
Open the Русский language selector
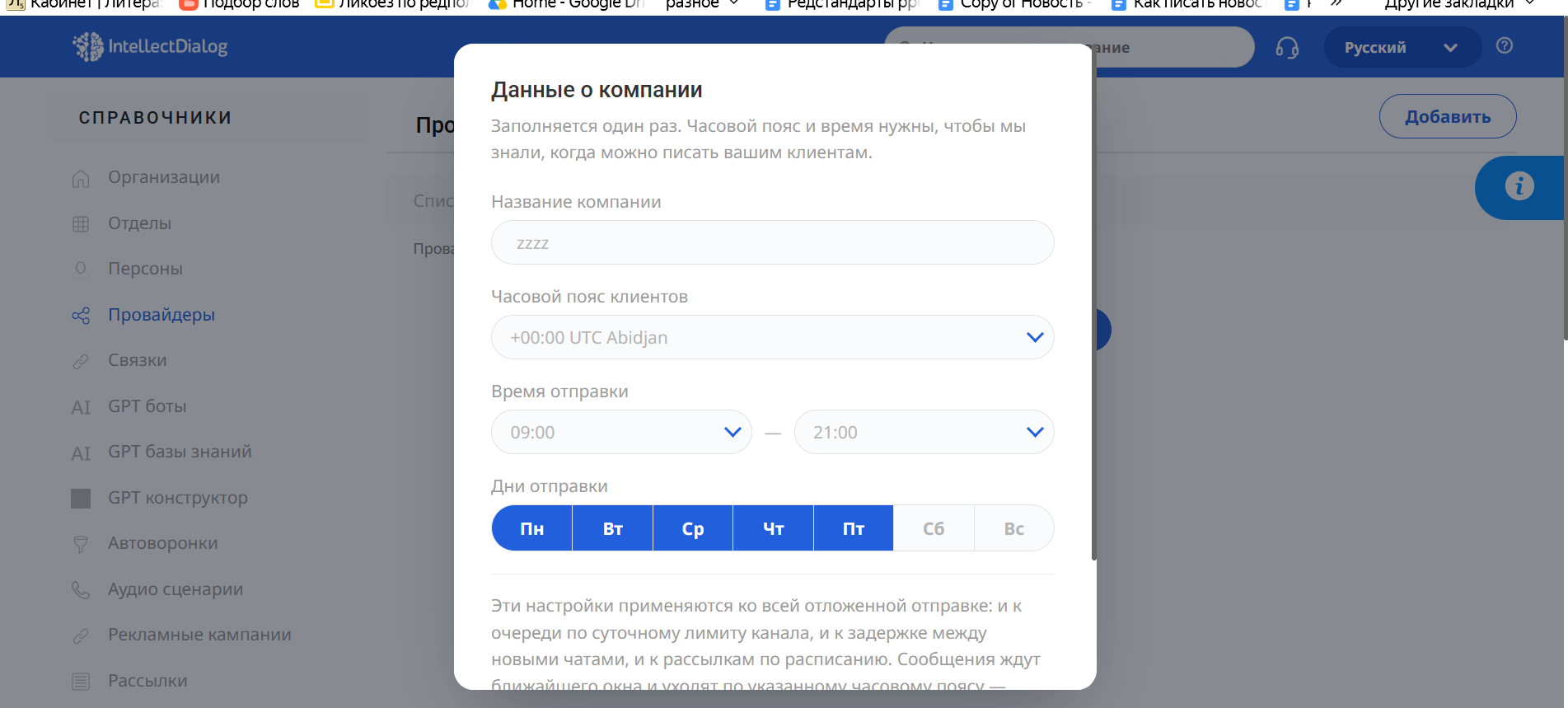pos(1402,48)
